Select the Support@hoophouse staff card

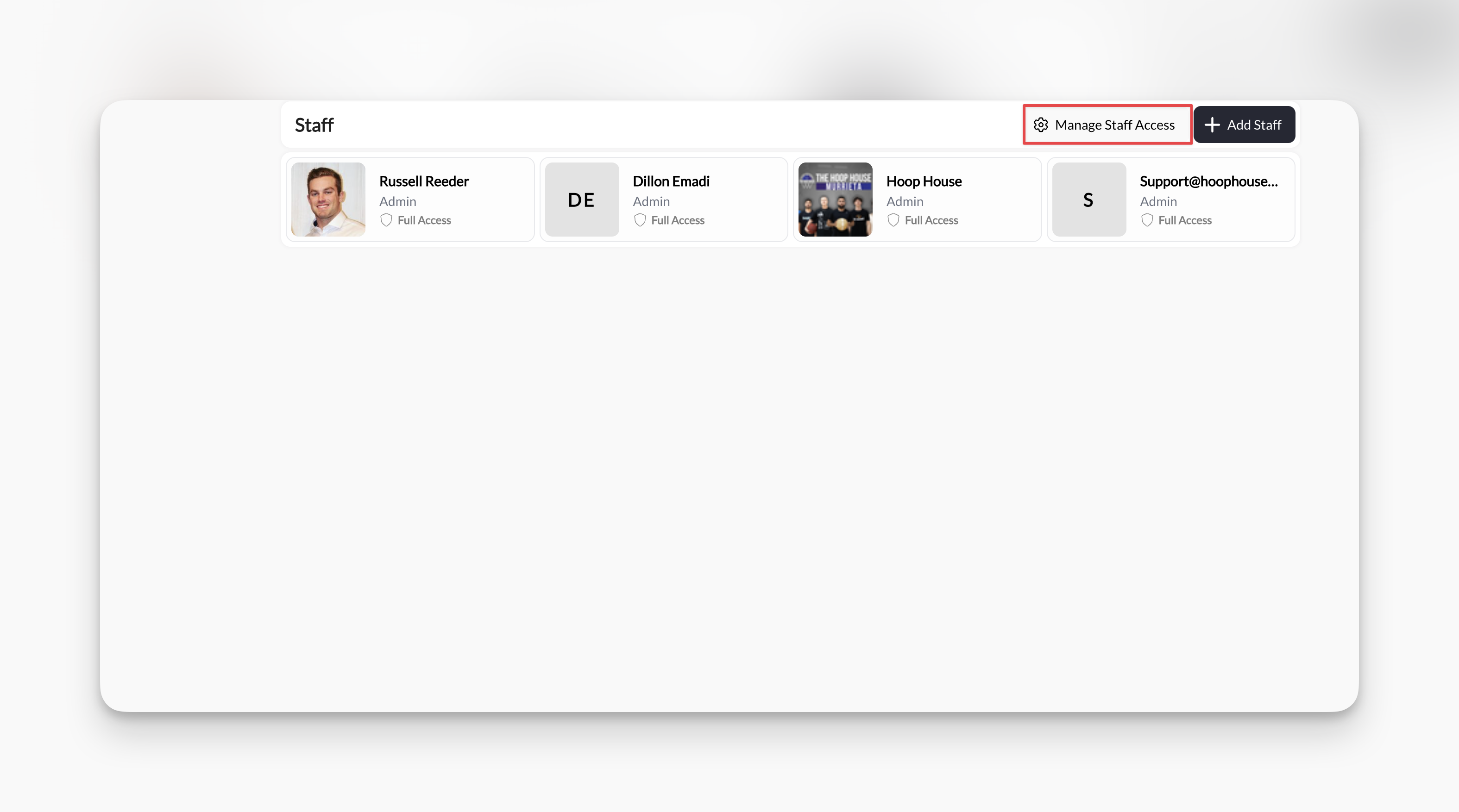click(x=1170, y=200)
